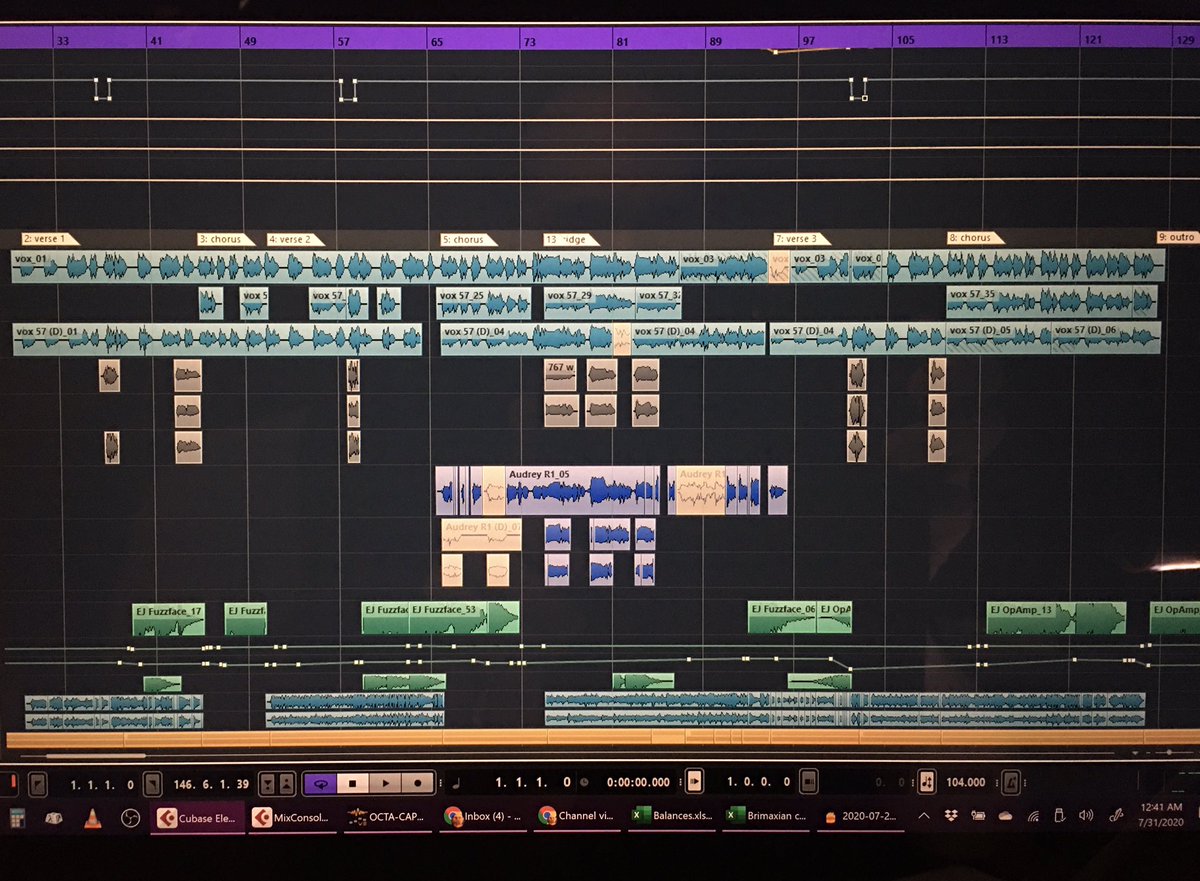This screenshot has height=881, width=1200.
Task: Jump to the '4: verse 2' marker
Action: (294, 239)
